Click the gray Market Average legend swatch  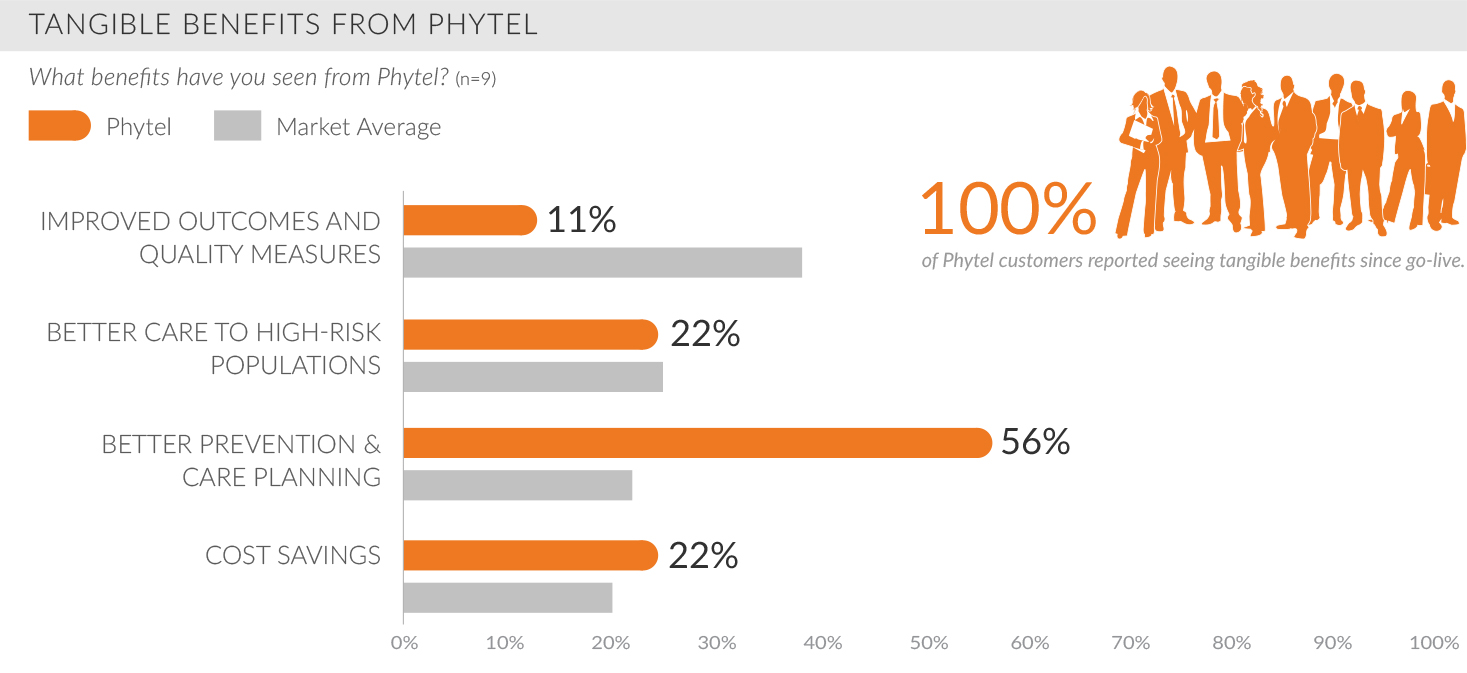(237, 127)
